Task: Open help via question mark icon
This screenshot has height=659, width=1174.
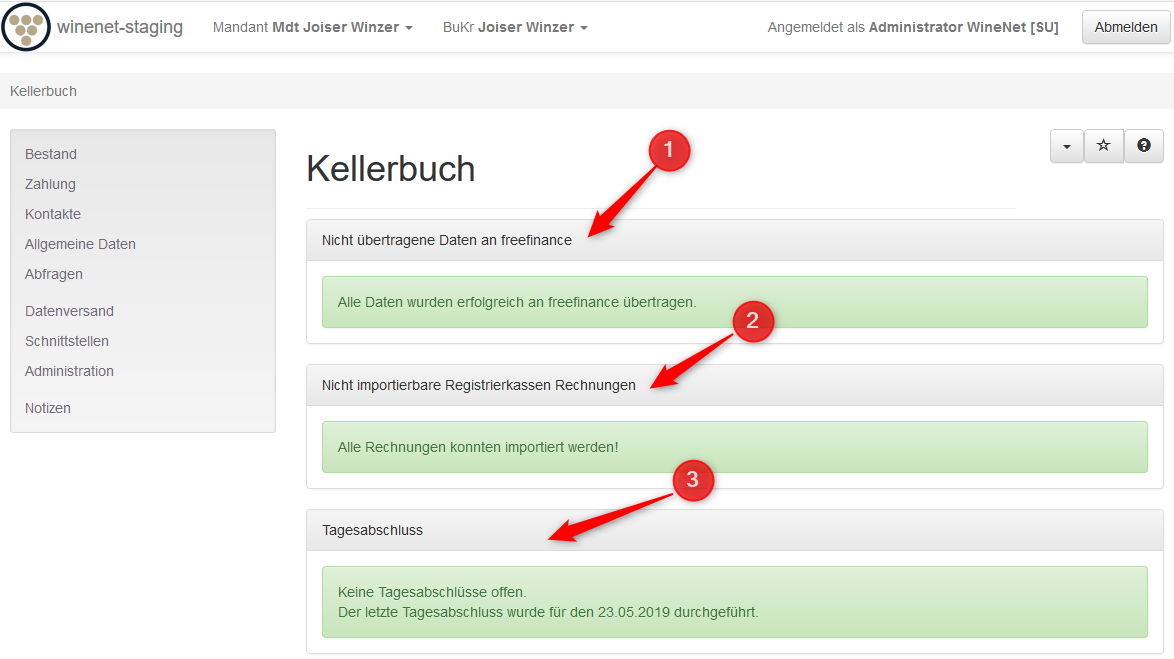Action: 1144,146
